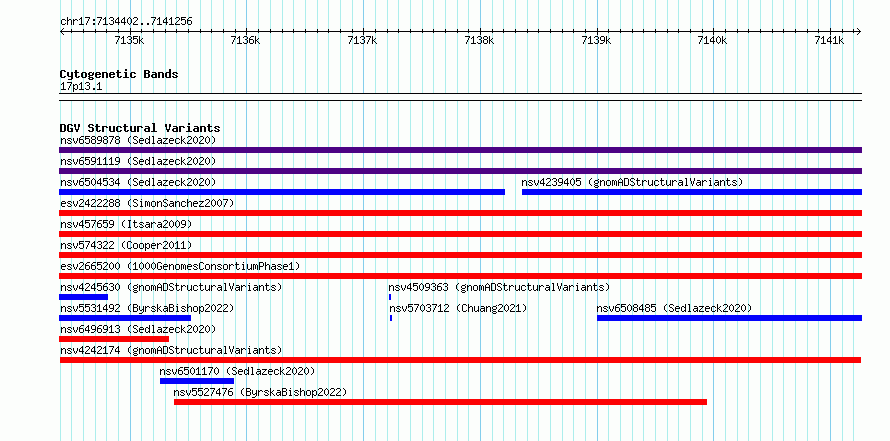
Task: Click the nsv457659 (Itsara2009) label
Action: coord(126,224)
